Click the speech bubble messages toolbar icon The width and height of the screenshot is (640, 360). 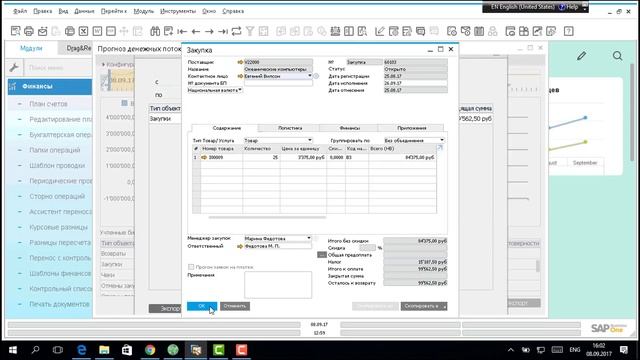(x=421, y=31)
